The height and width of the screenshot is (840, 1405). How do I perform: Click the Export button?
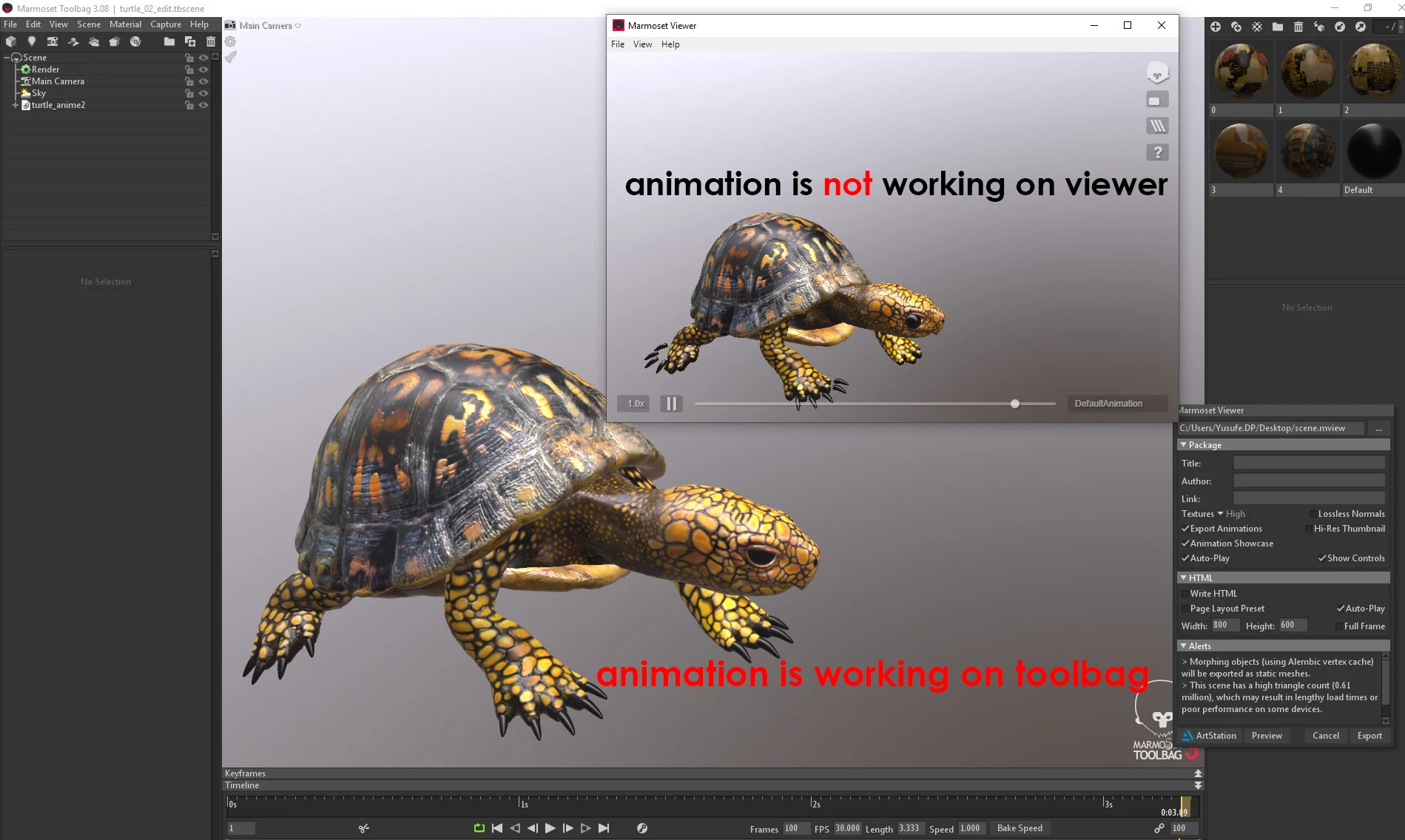(x=1369, y=736)
